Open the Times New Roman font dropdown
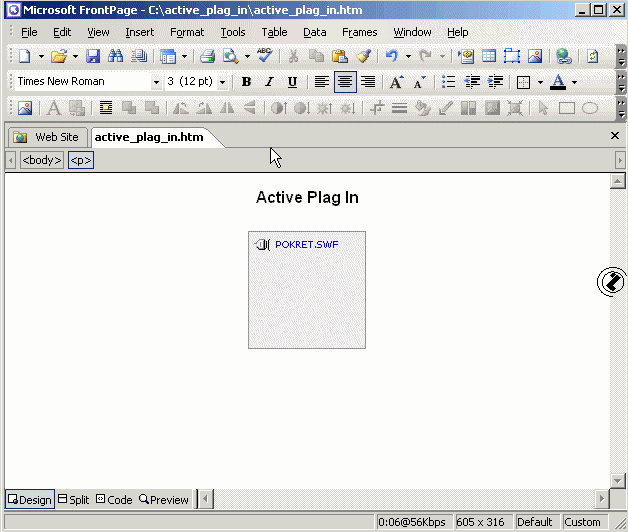 pos(156,82)
